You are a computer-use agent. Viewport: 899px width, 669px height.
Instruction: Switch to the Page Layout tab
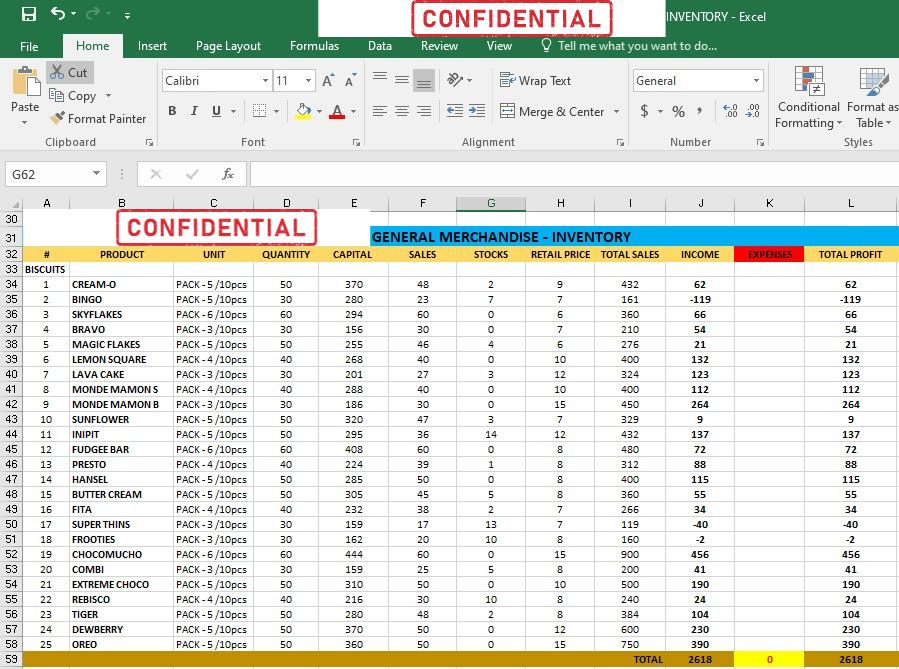tap(228, 46)
